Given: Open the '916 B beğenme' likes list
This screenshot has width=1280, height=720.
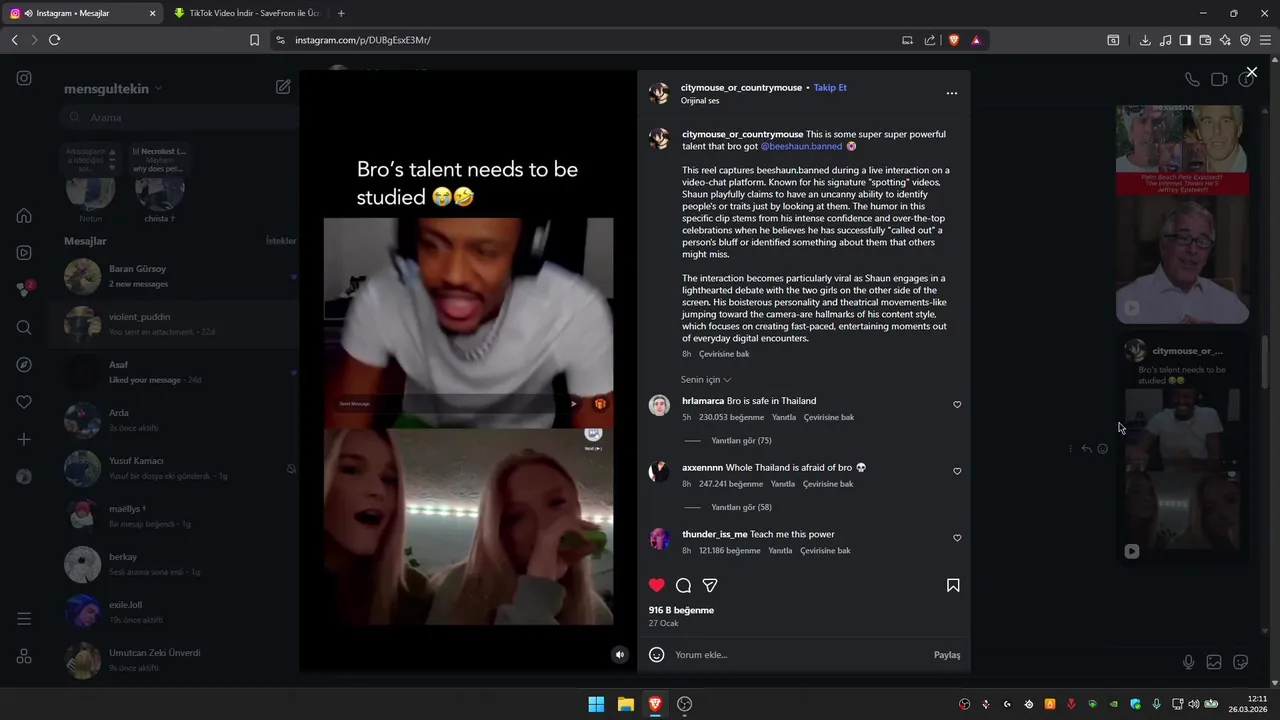Looking at the screenshot, I should click(681, 610).
